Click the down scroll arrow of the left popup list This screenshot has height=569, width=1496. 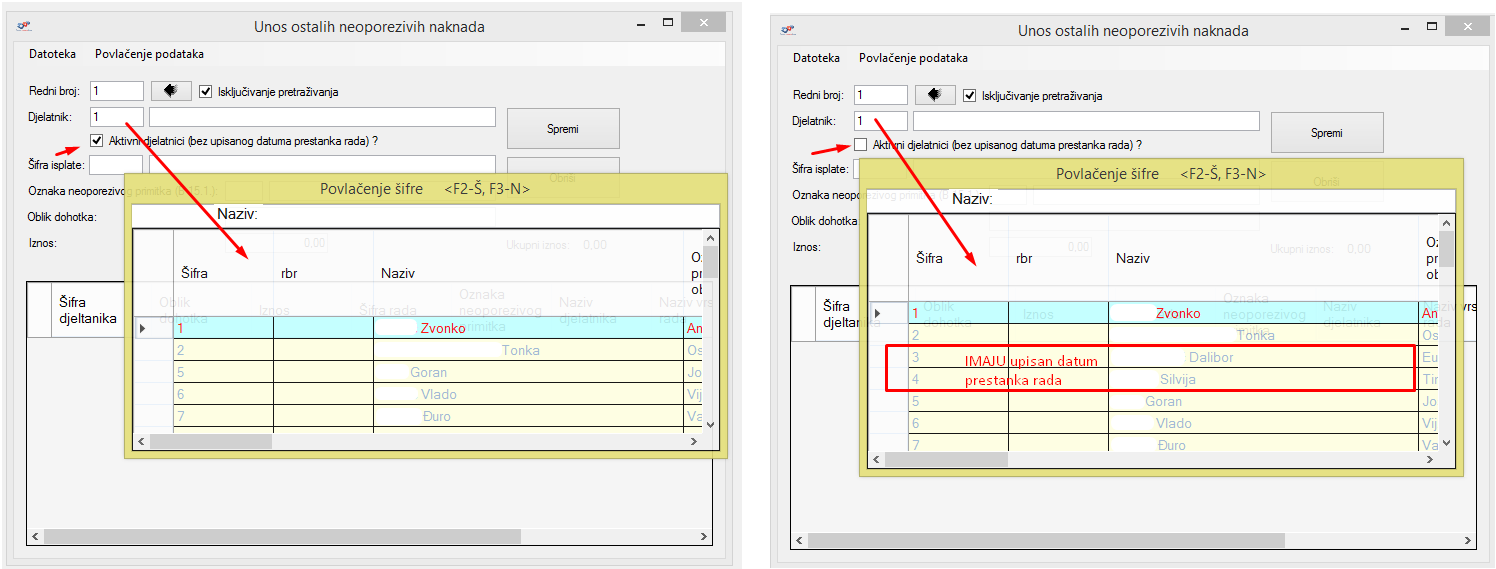(711, 423)
